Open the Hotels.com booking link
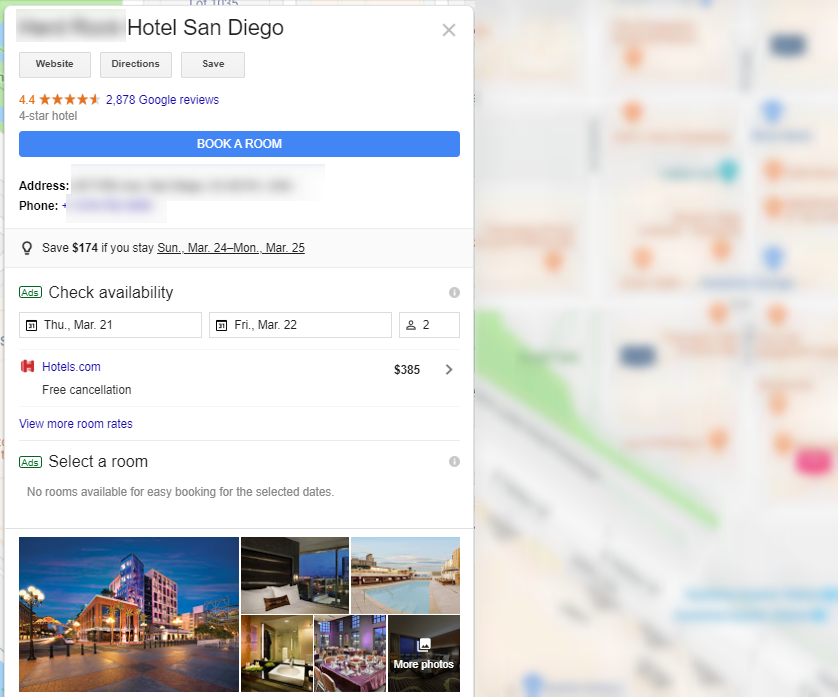Viewport: 838px width, 697px height. coord(71,367)
